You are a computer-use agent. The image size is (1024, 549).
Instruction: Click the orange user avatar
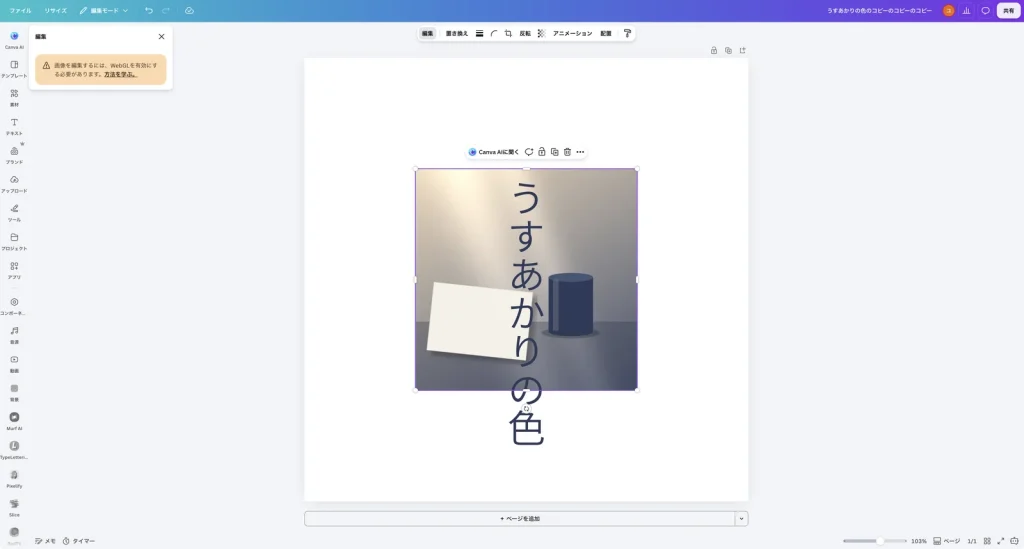point(948,10)
